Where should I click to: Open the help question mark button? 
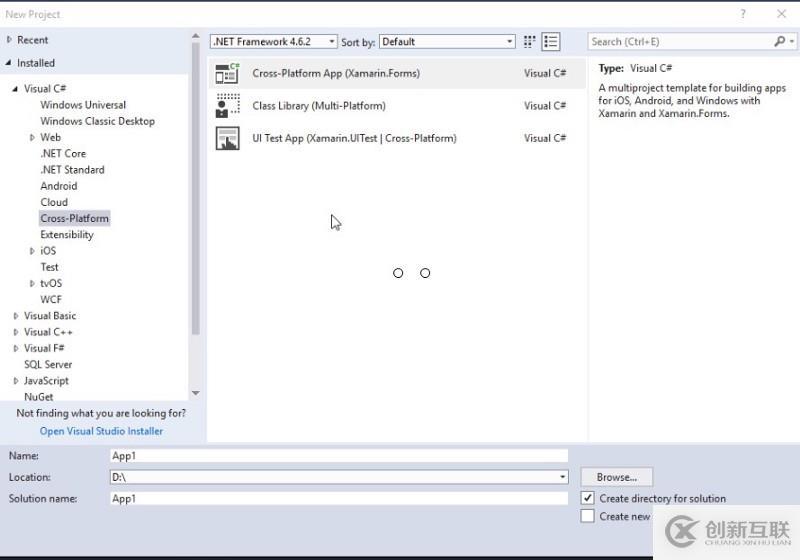pos(743,14)
